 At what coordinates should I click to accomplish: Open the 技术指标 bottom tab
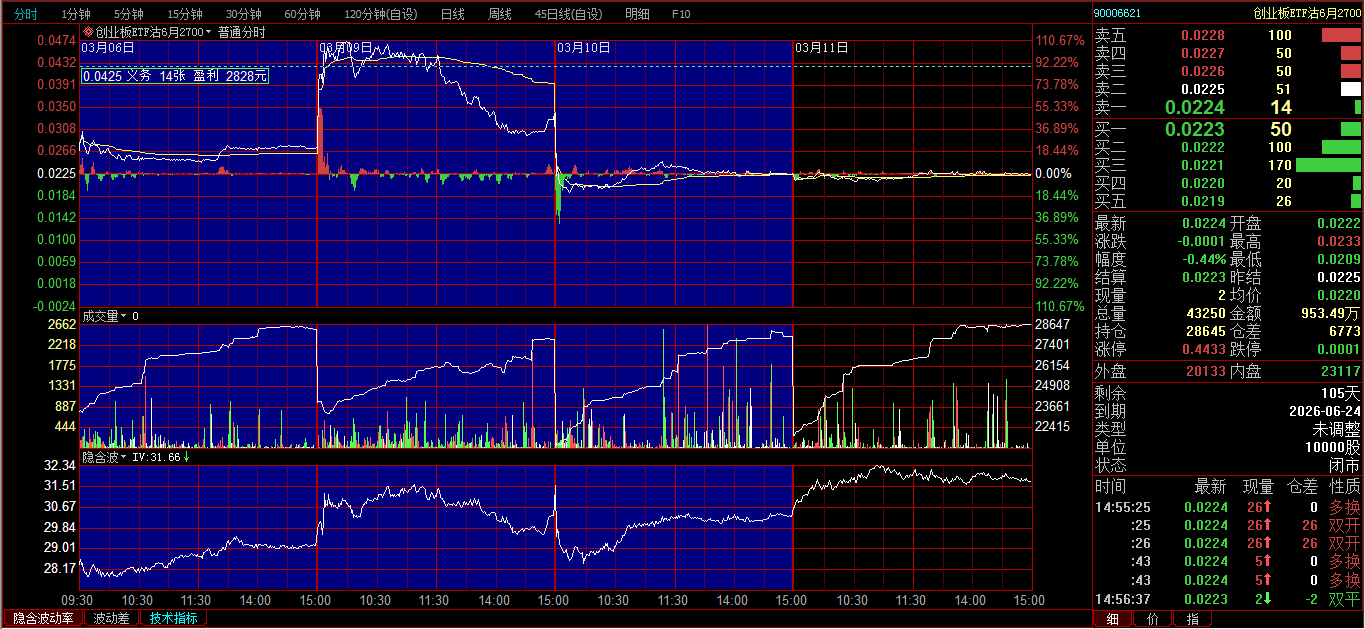(x=173, y=618)
